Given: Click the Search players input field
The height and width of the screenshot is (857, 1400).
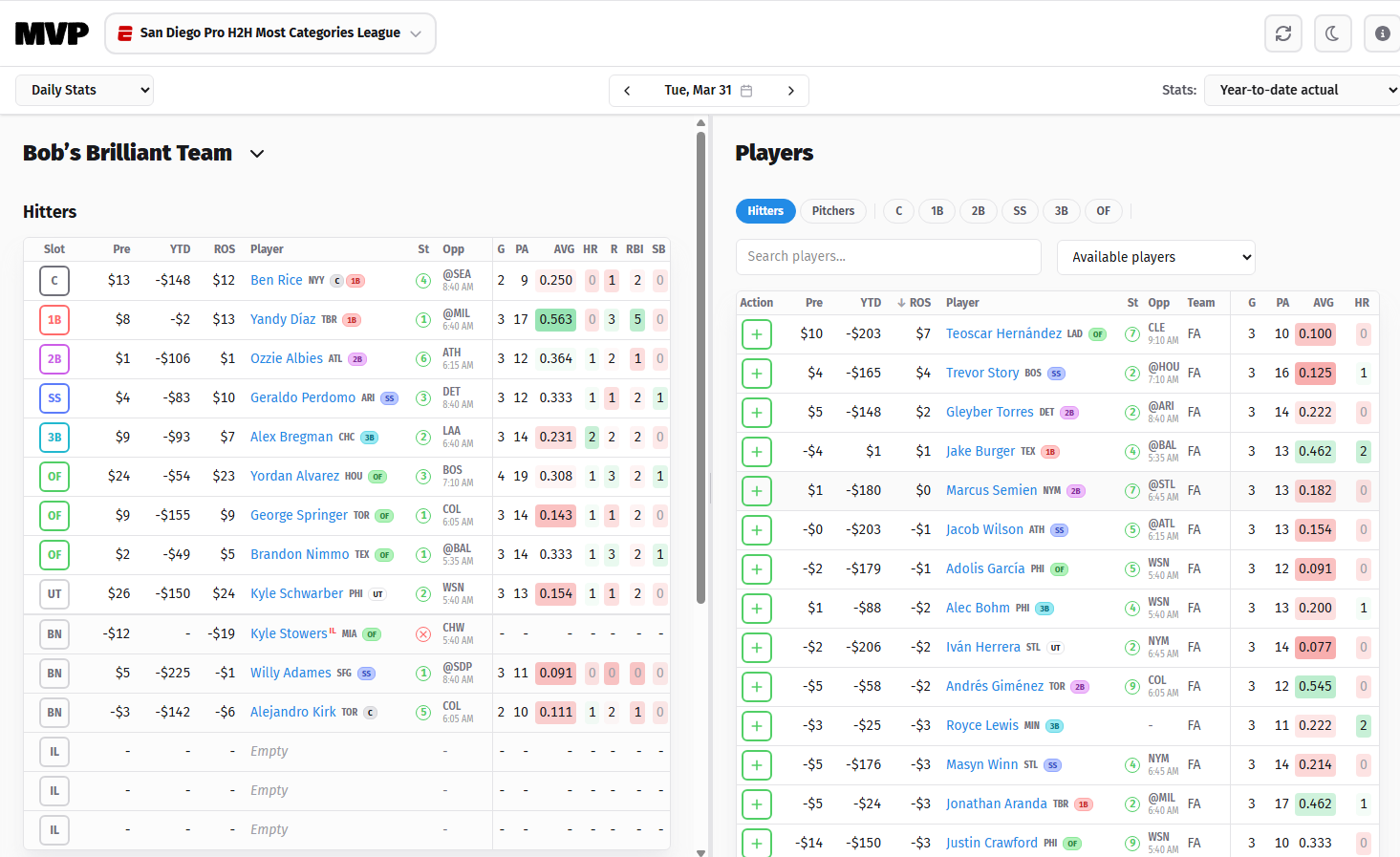Looking at the screenshot, I should (888, 257).
